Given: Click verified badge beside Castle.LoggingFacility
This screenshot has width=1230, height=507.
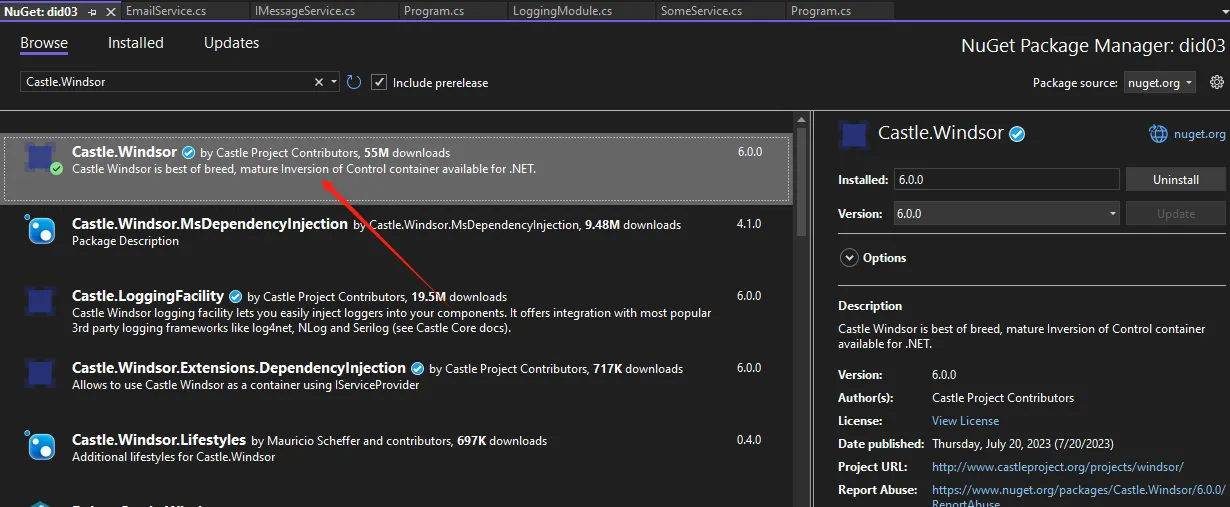Looking at the screenshot, I should [235, 297].
